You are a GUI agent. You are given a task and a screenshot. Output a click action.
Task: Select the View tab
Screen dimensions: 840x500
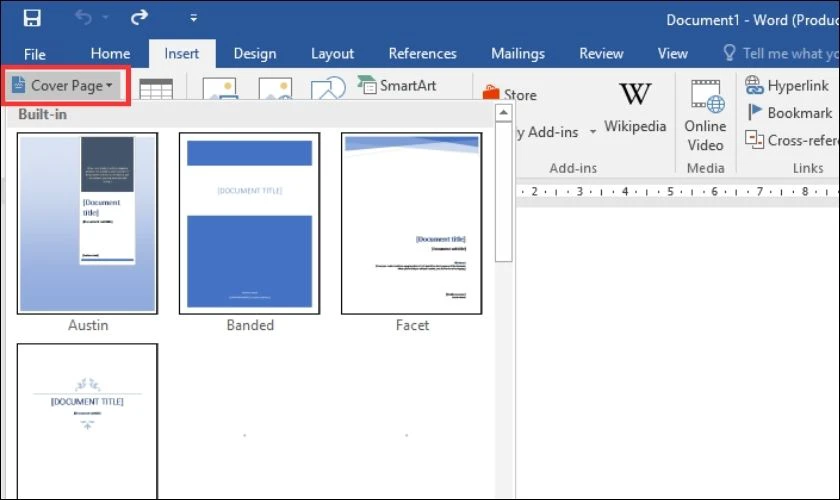(672, 54)
